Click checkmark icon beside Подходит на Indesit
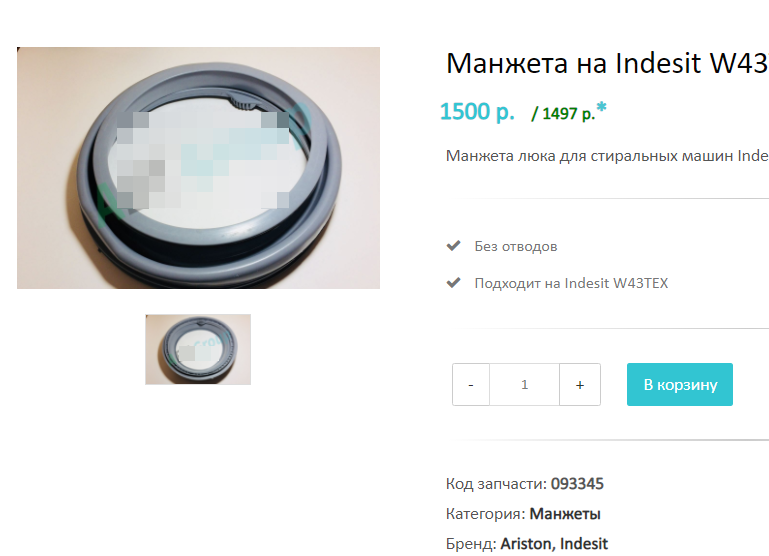Screen dimensions: 769x556 tap(454, 282)
